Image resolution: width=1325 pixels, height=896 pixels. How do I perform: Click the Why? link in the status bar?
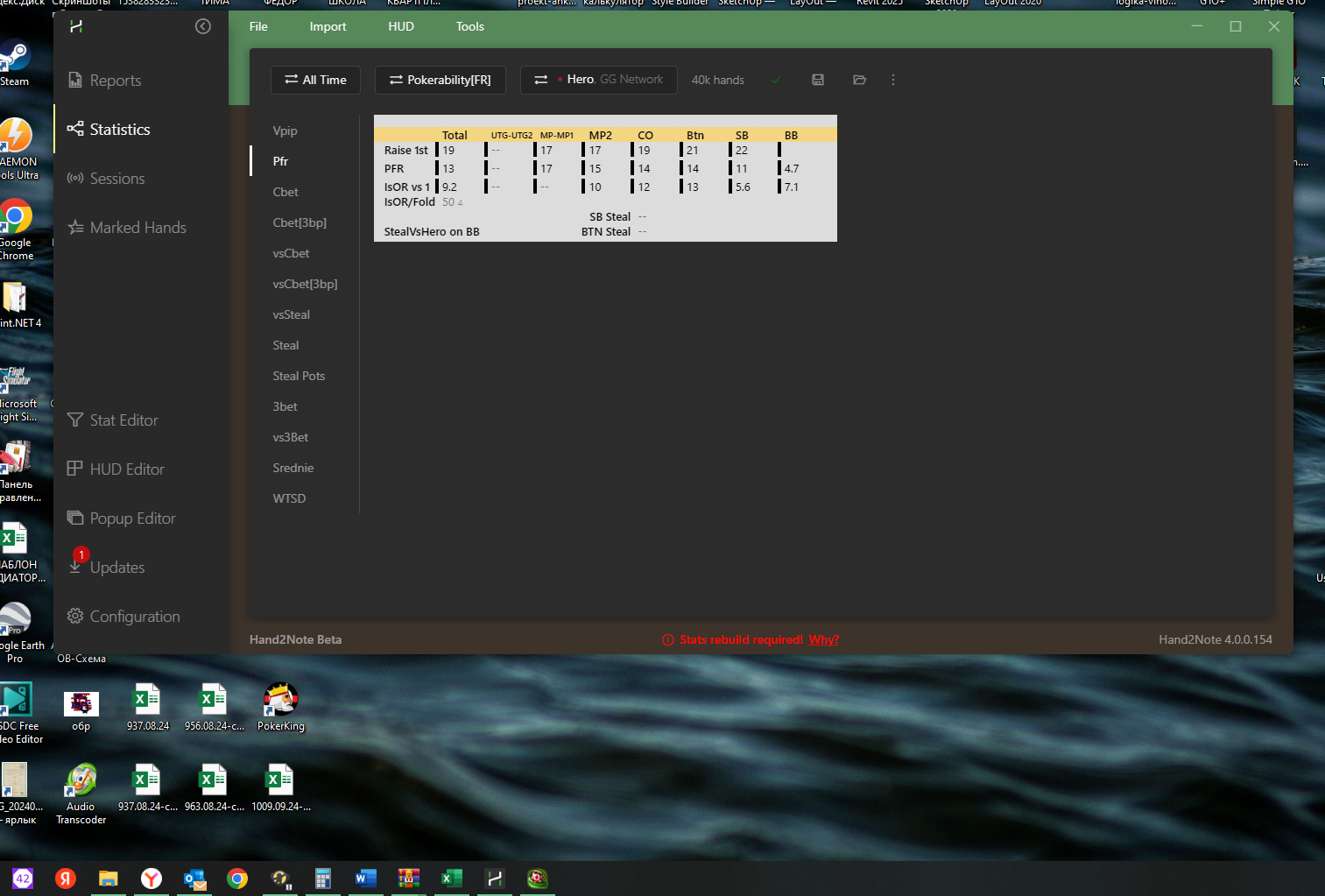823,639
